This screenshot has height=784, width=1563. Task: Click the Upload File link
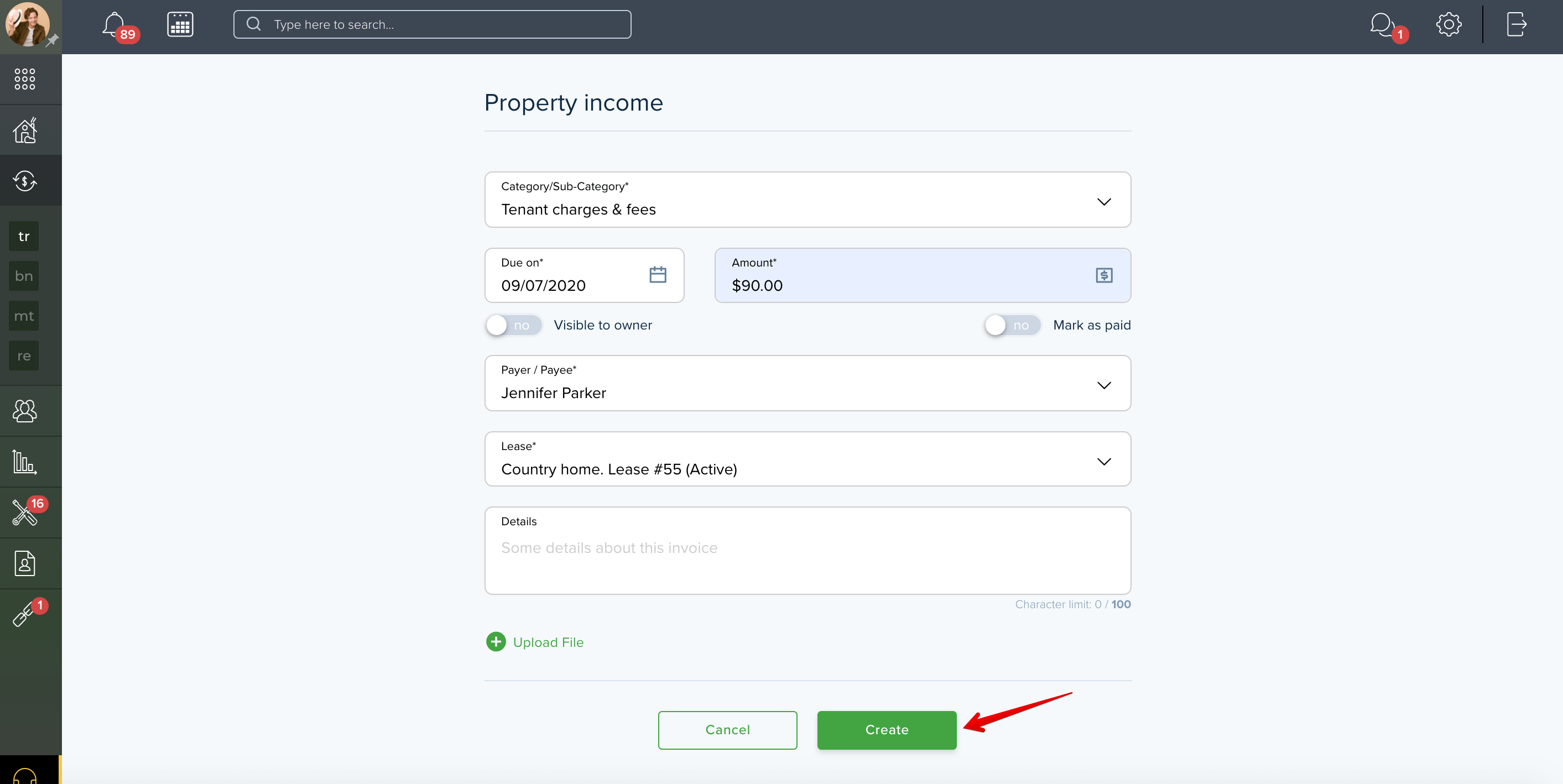pyautogui.click(x=548, y=642)
